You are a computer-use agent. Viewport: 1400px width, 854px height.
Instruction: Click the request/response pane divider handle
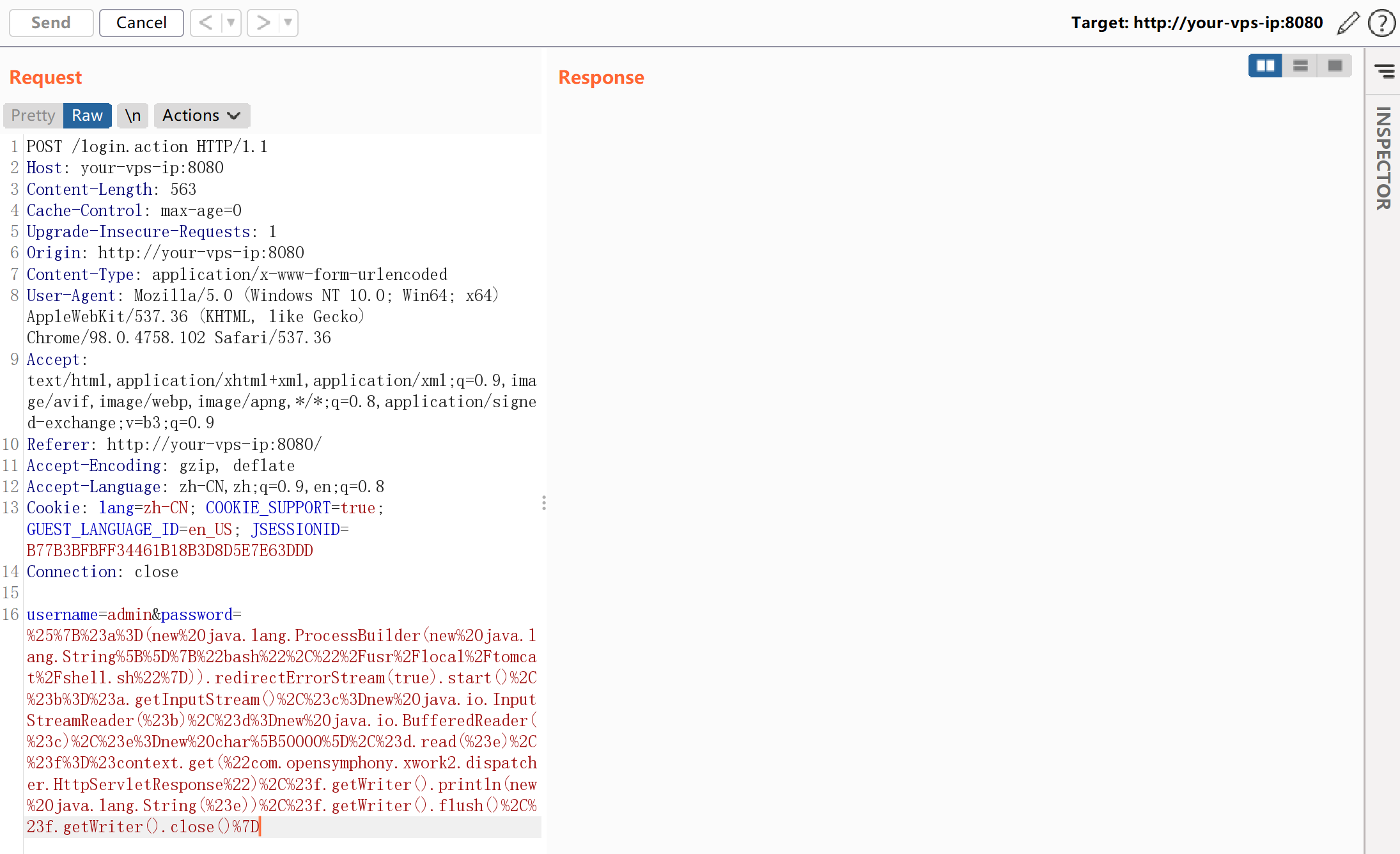(544, 503)
